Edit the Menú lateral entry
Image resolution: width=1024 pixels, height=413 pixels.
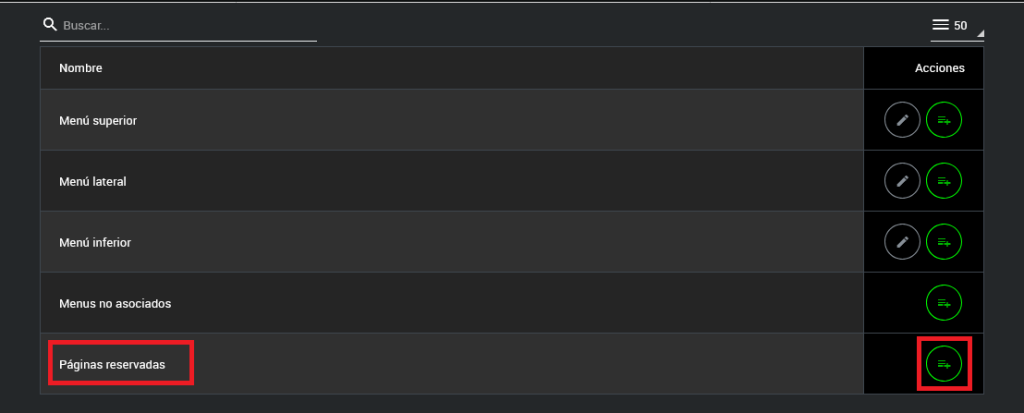pyautogui.click(x=902, y=181)
